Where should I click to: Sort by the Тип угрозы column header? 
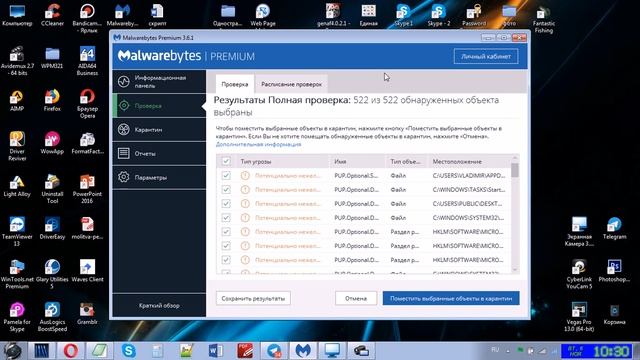tap(283, 162)
